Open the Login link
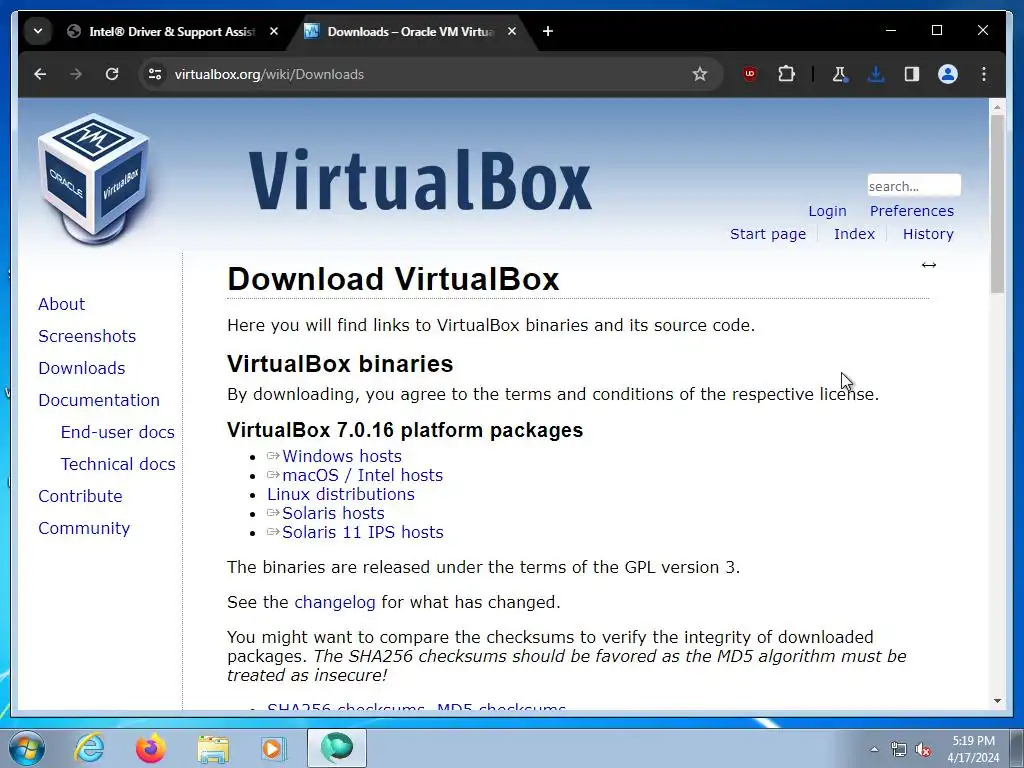The height and width of the screenshot is (768, 1024). [827, 211]
